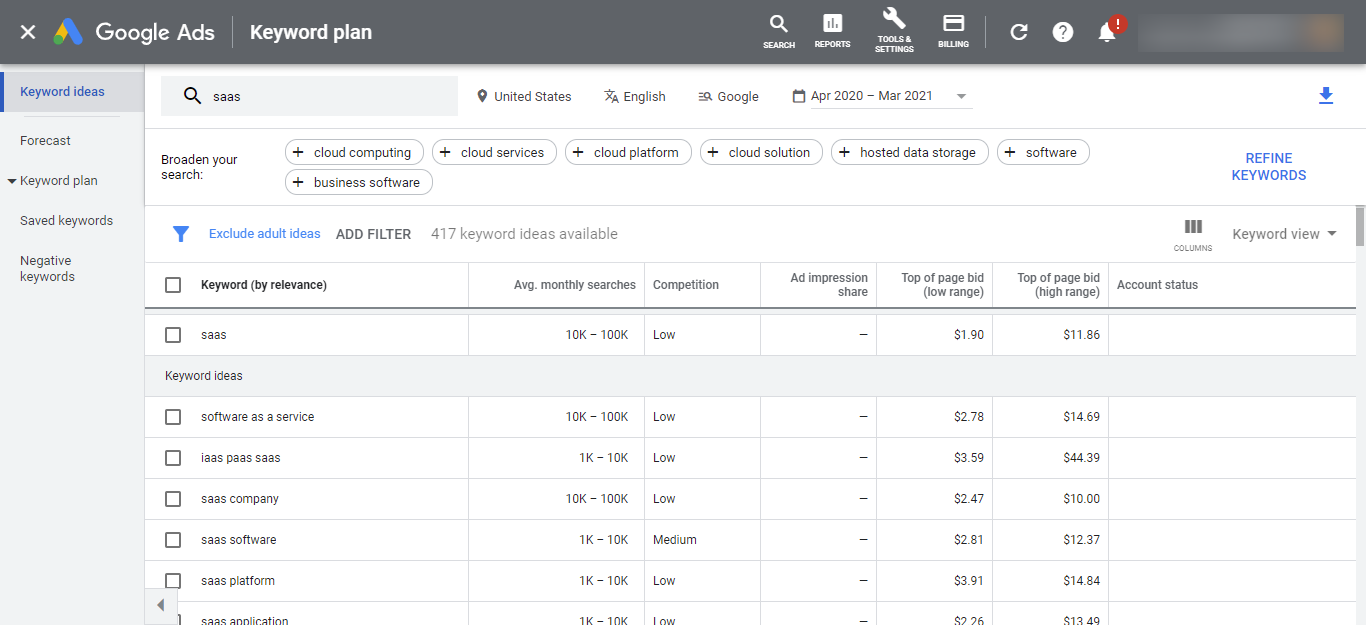Close the Keyword plan with the X icon
Image resolution: width=1366 pixels, height=625 pixels.
coord(28,32)
